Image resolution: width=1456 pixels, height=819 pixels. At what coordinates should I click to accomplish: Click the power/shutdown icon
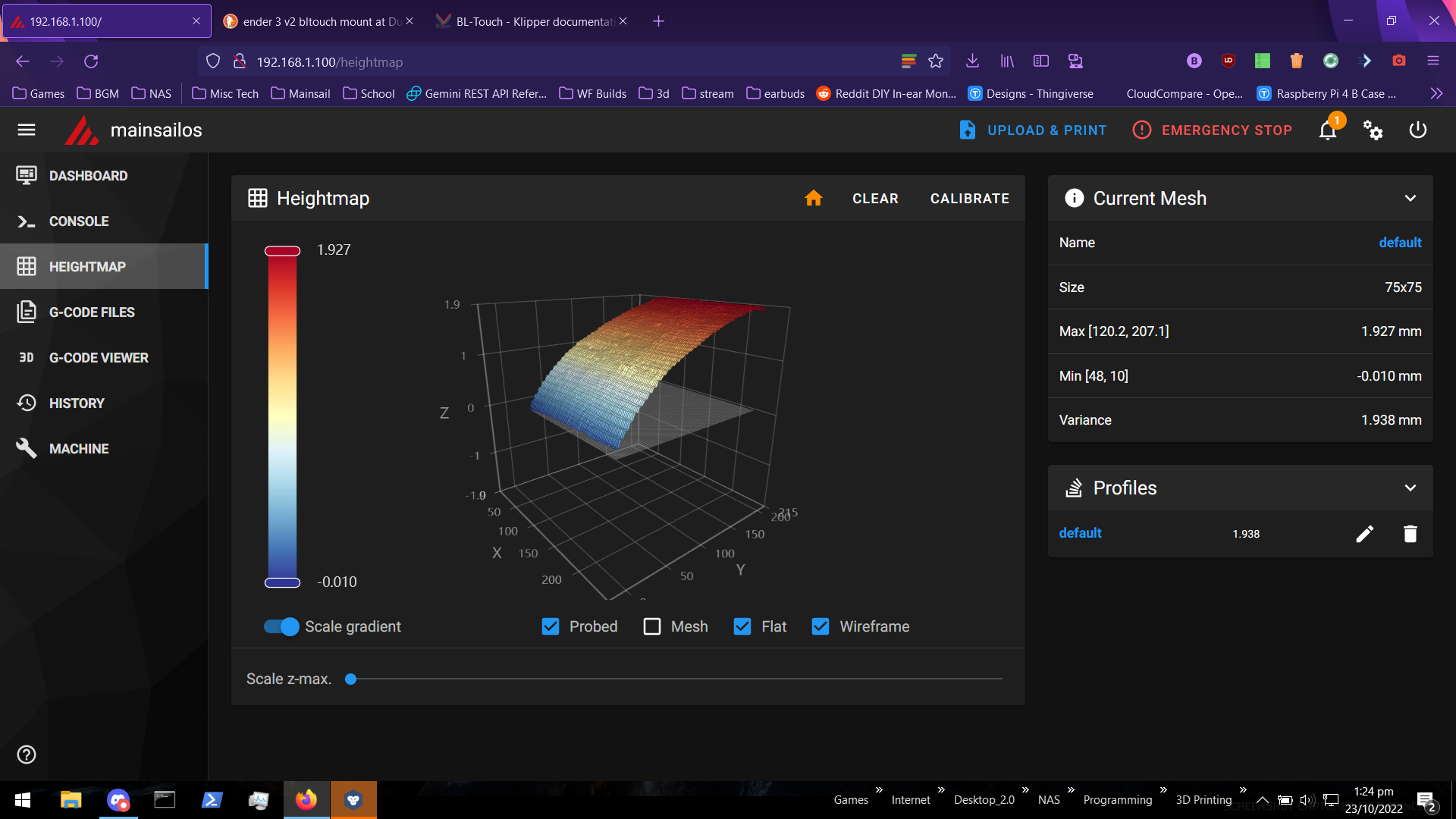(1417, 130)
